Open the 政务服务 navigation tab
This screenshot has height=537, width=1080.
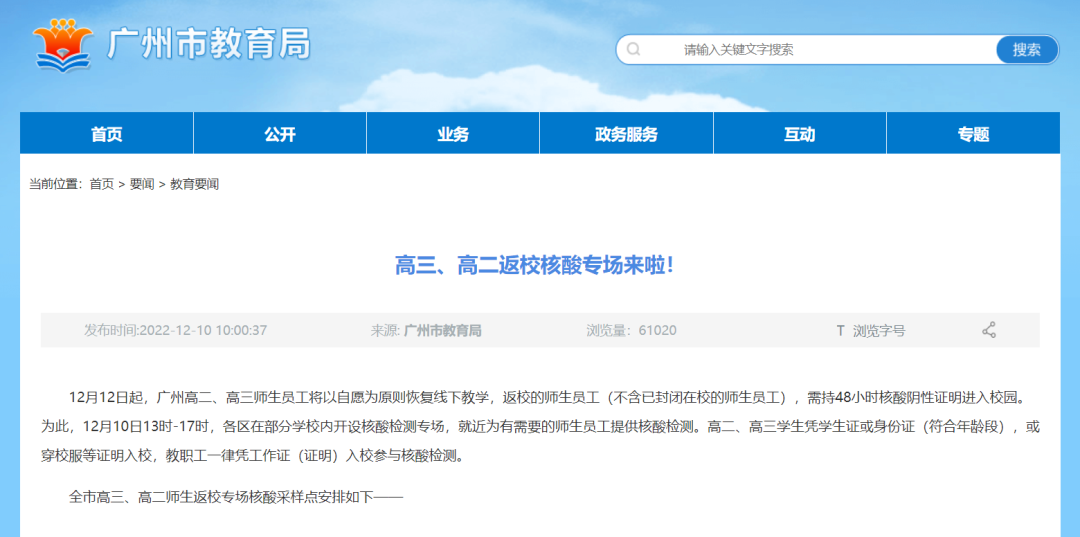[626, 134]
